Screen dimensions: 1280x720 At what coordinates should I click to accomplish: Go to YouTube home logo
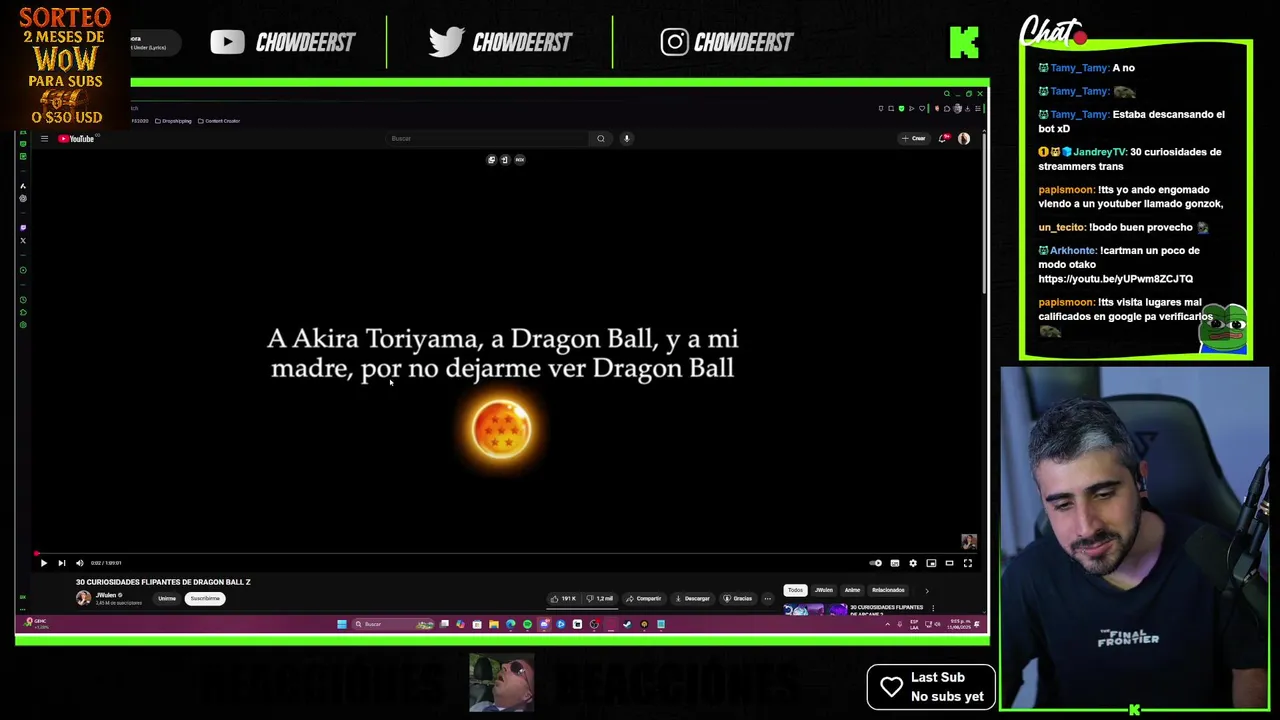pyautogui.click(x=76, y=139)
